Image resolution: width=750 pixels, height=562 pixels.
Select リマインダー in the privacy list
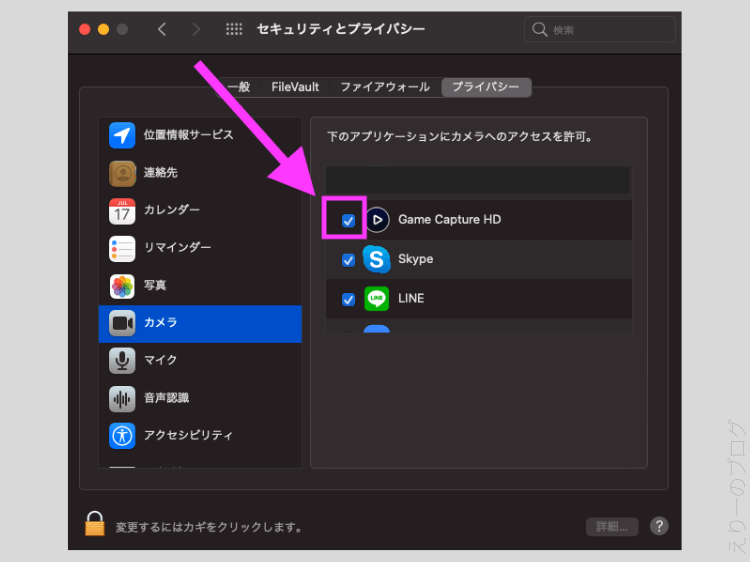point(200,248)
